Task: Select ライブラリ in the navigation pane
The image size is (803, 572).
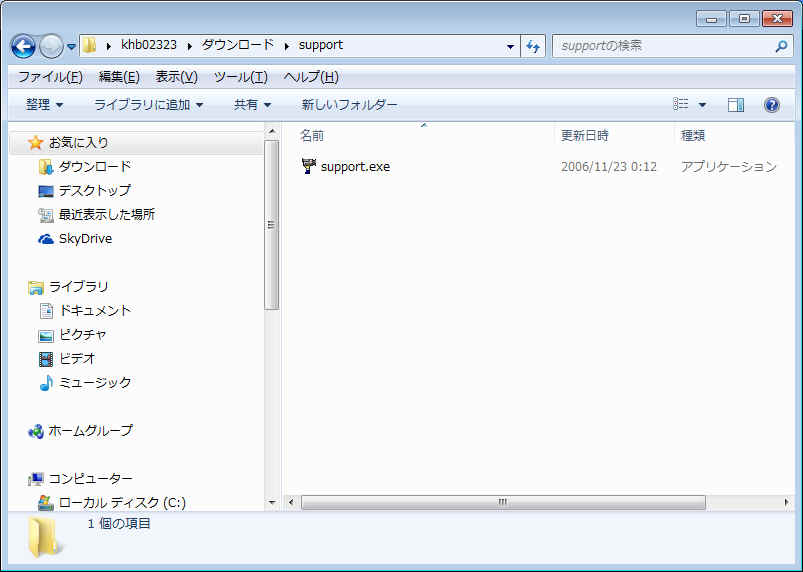Action: coord(78,287)
